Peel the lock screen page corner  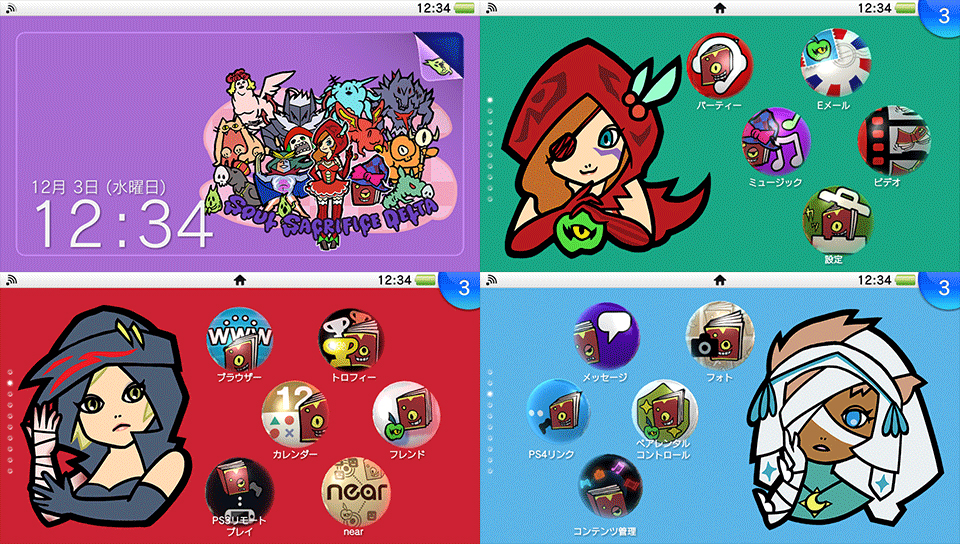(x=438, y=55)
